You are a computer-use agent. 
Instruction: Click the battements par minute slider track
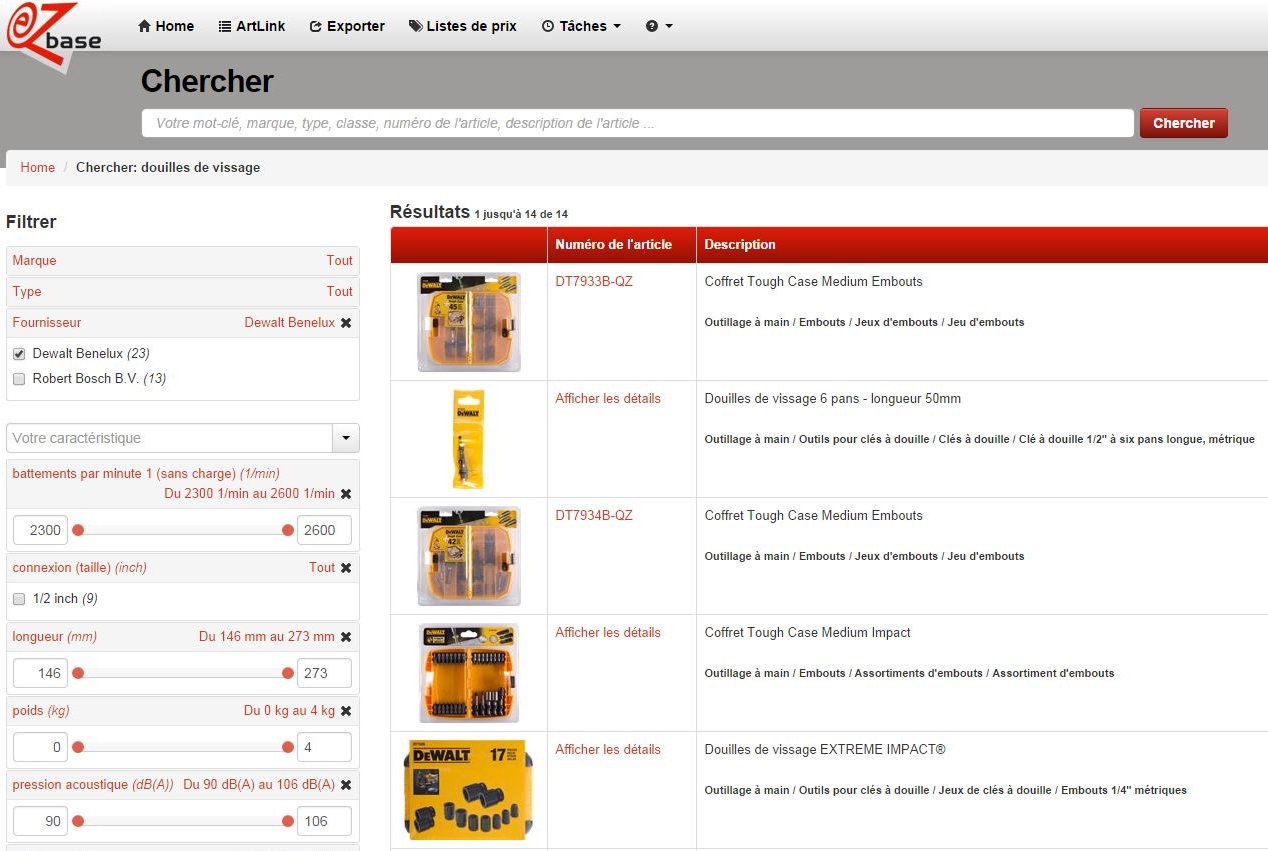[183, 530]
